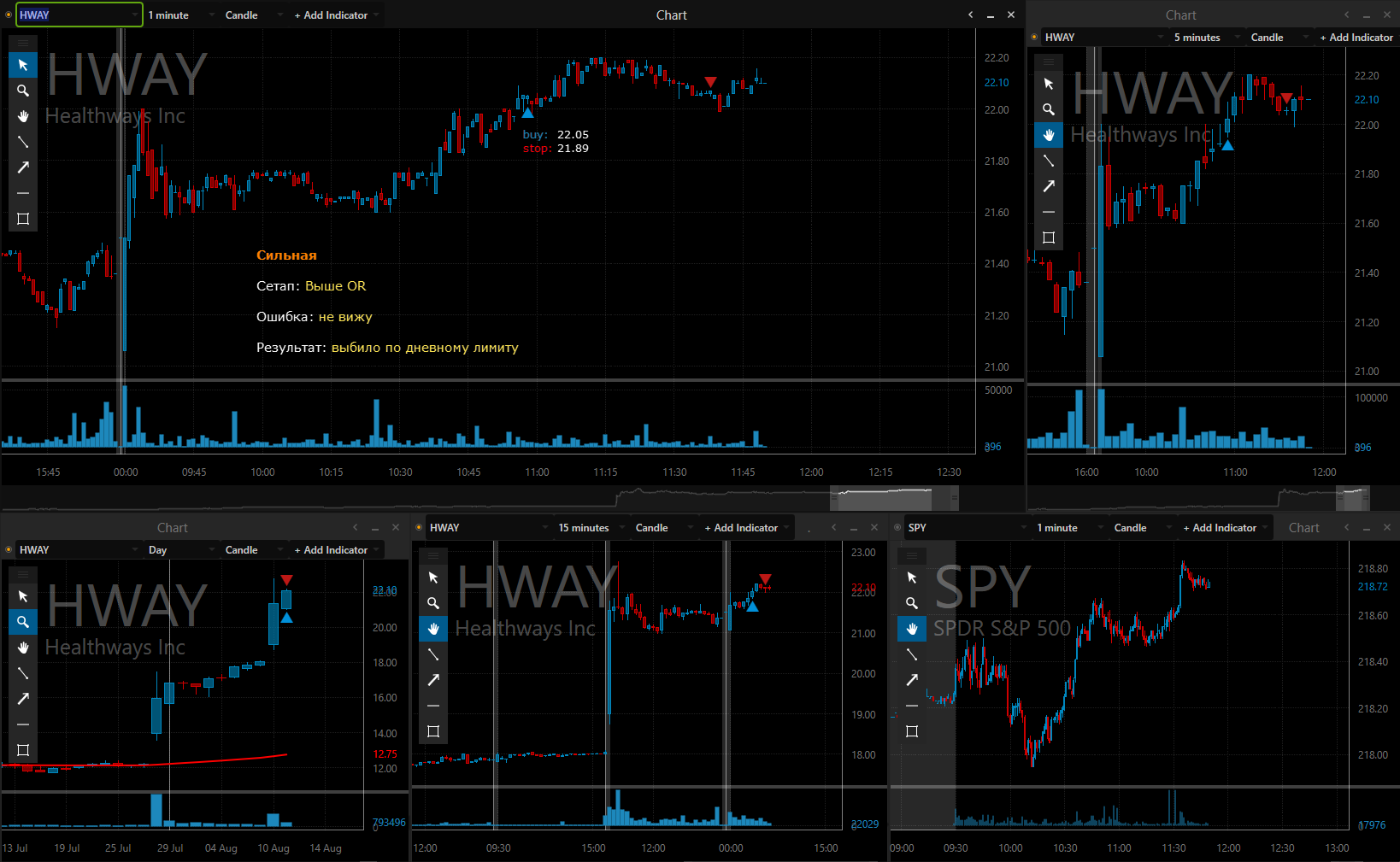
Task: Click Add Indicator in the 5 minutes chart
Action: [x=1356, y=37]
